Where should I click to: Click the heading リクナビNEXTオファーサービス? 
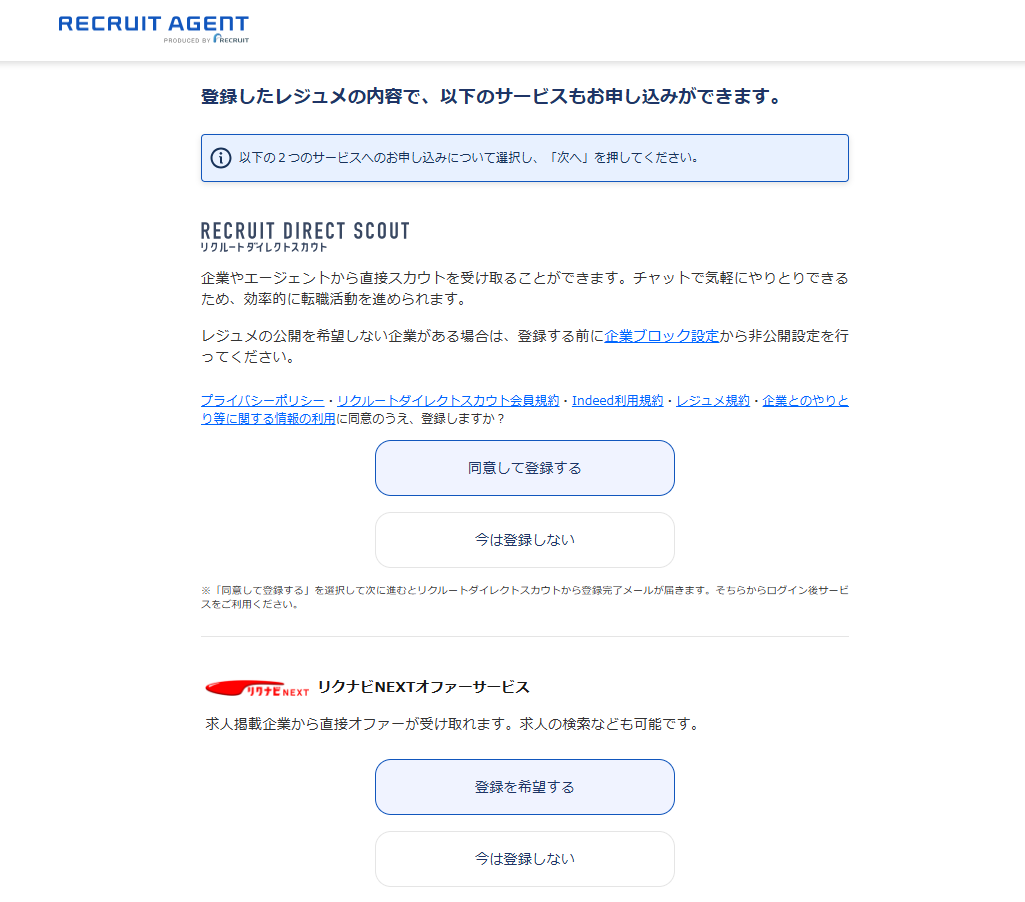pos(424,687)
